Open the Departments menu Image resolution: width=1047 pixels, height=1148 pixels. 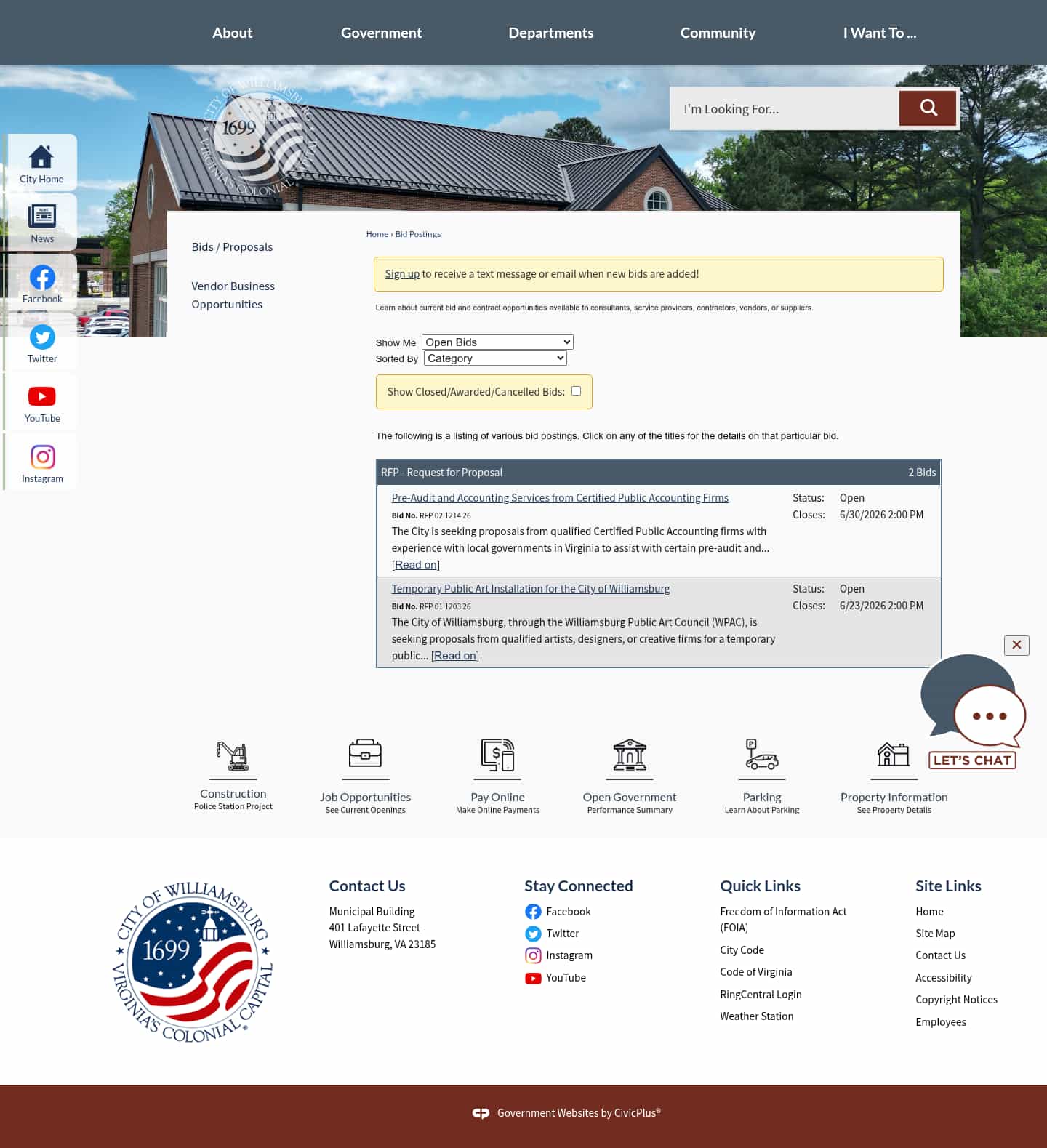pyautogui.click(x=551, y=33)
